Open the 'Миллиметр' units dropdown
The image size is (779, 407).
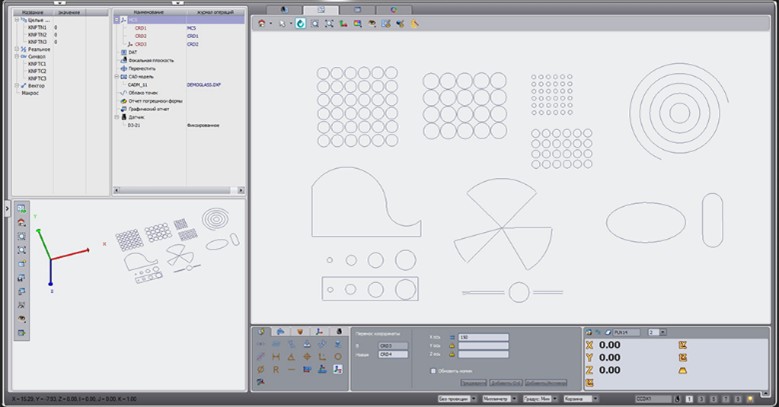coord(500,398)
